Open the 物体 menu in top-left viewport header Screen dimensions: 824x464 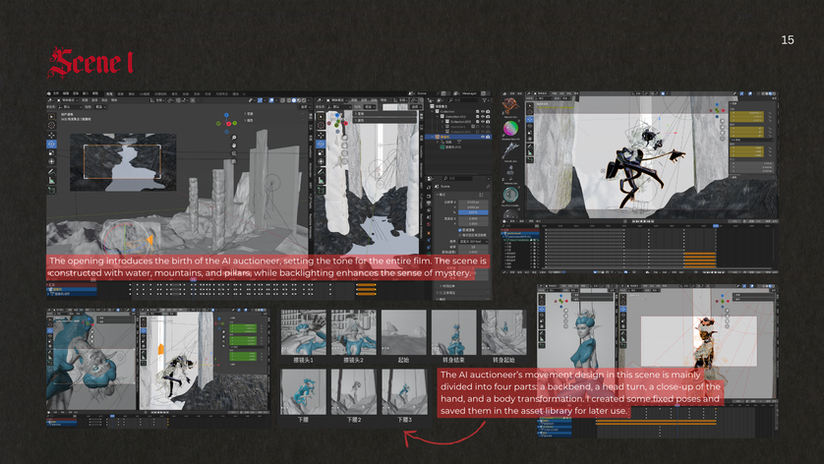pos(114,100)
